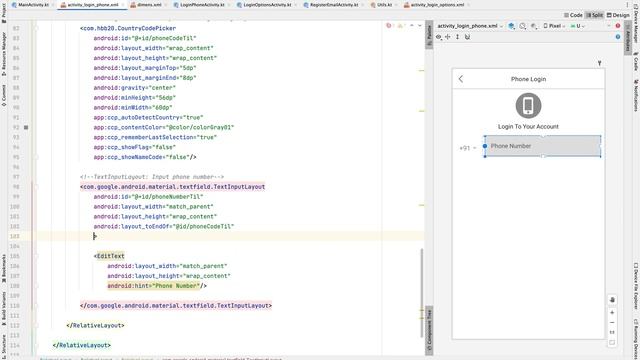This screenshot has width=640, height=360.
Task: Place the cursor on the android:hint="Phone Number" line
Action: click(157, 286)
